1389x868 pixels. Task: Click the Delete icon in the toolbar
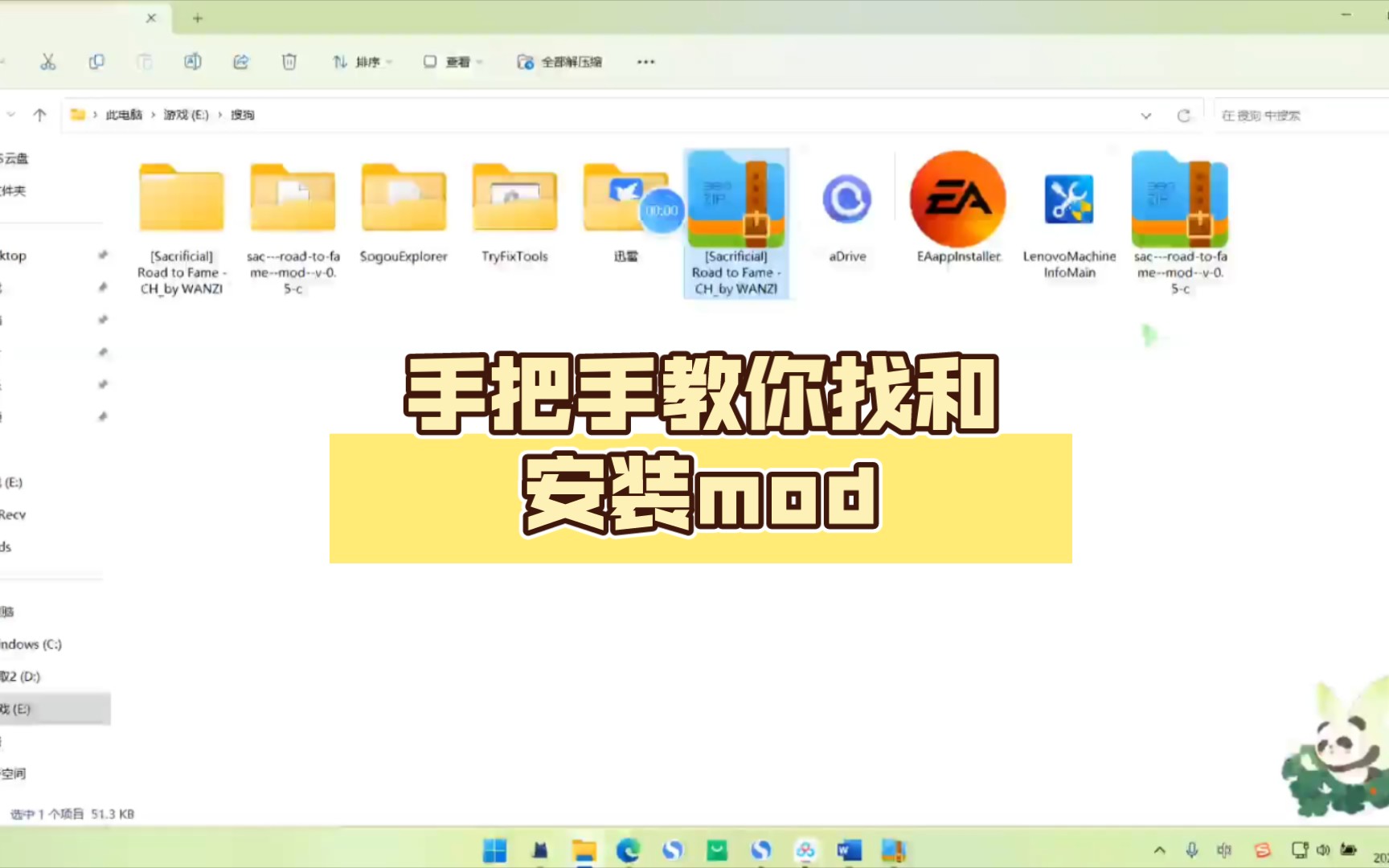coord(289,61)
